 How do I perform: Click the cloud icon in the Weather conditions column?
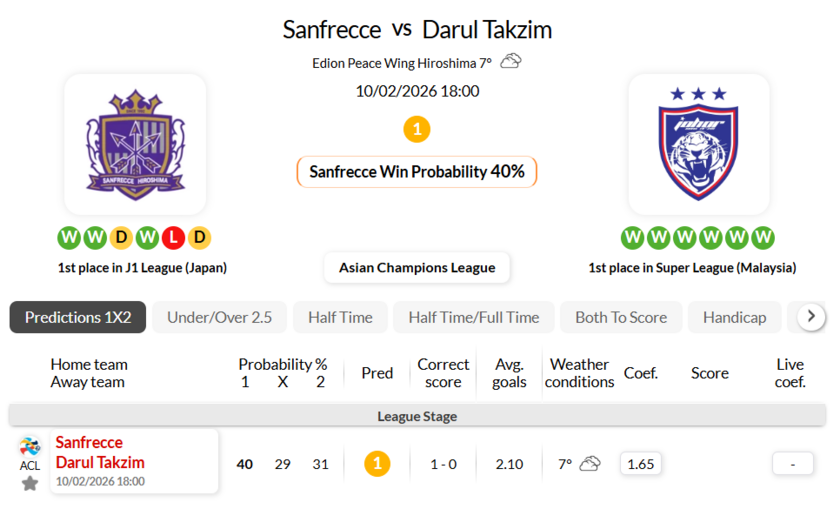(590, 464)
